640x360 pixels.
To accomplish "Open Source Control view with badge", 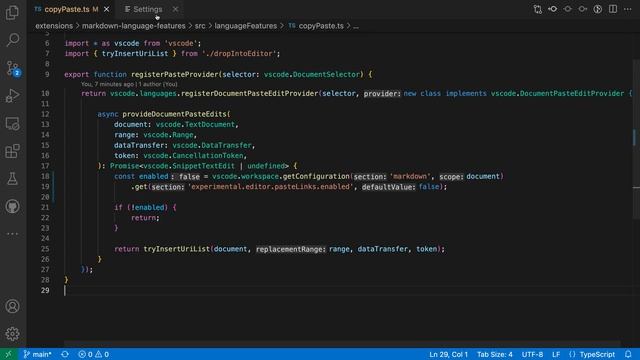I will [12, 68].
